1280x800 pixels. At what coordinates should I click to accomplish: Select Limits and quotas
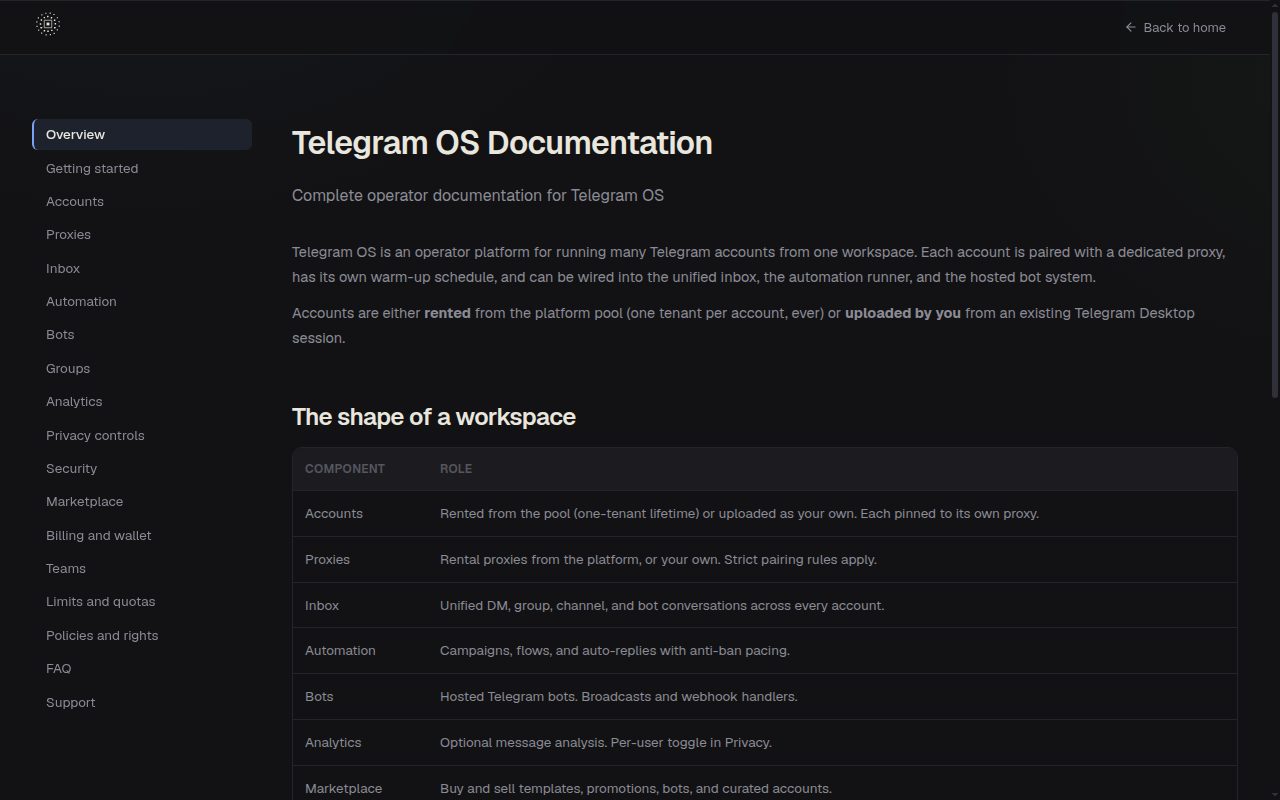tap(142, 601)
